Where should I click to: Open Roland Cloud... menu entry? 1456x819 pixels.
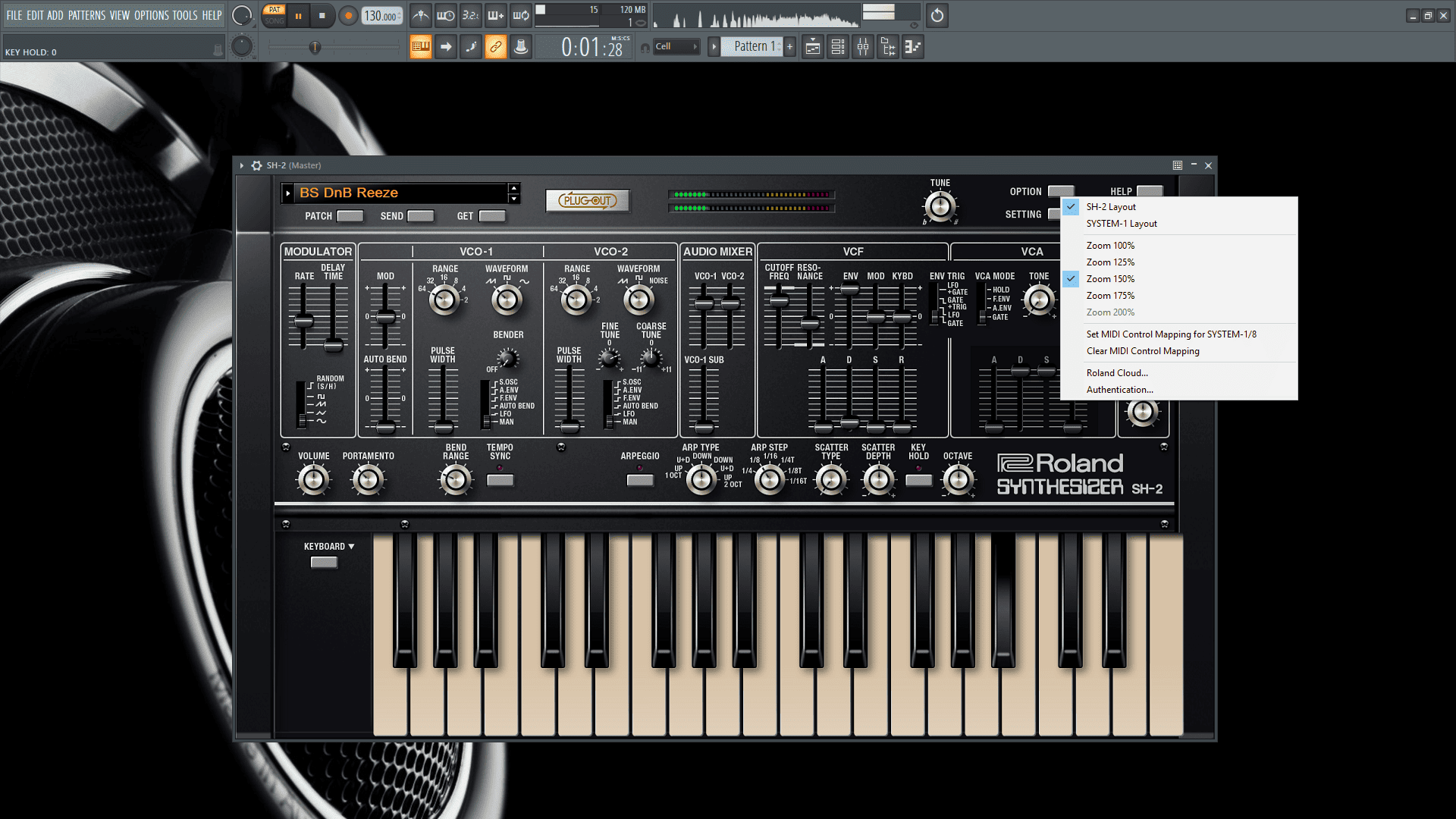[1178, 373]
